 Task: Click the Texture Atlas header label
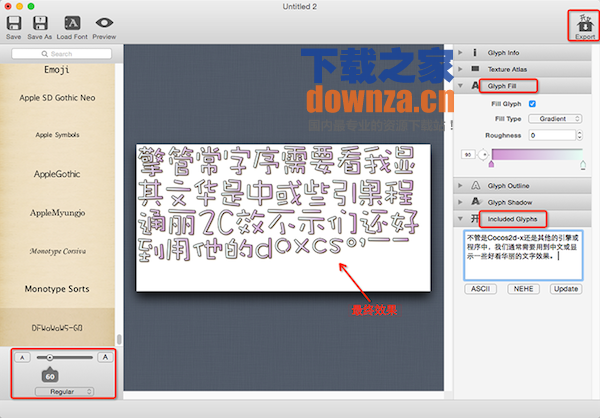pos(507,69)
